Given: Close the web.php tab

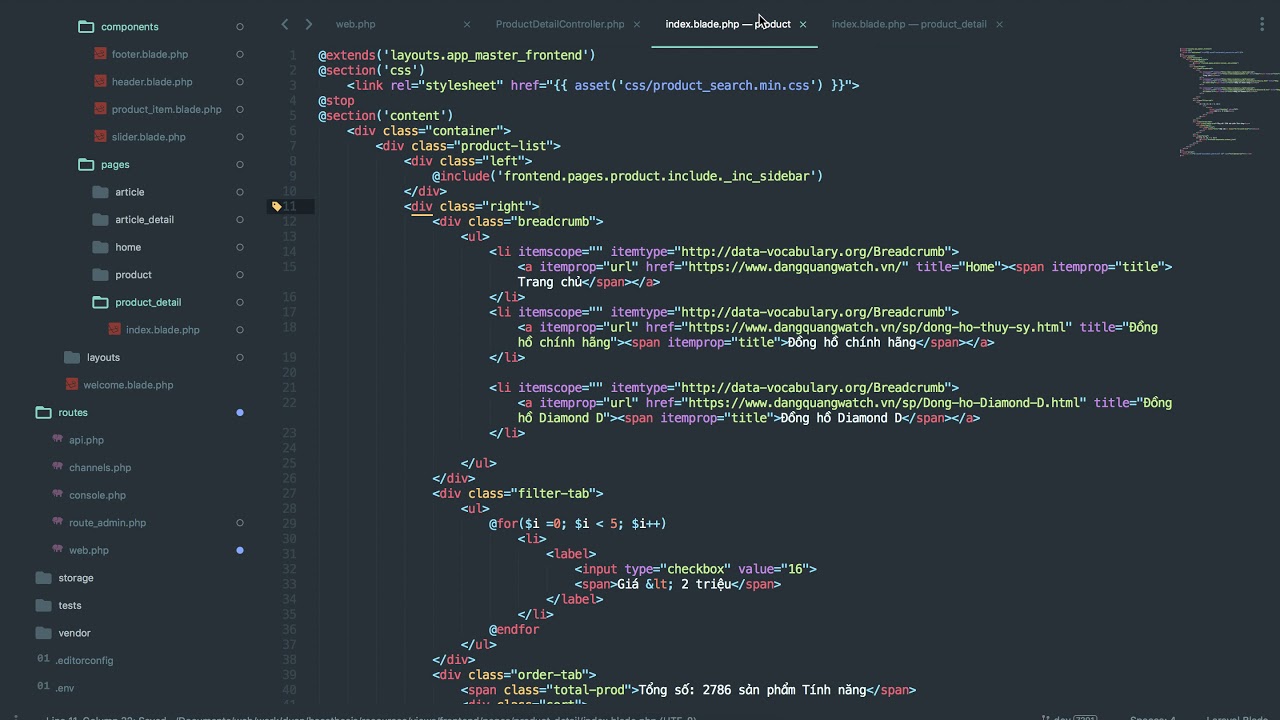Looking at the screenshot, I should tap(467, 24).
